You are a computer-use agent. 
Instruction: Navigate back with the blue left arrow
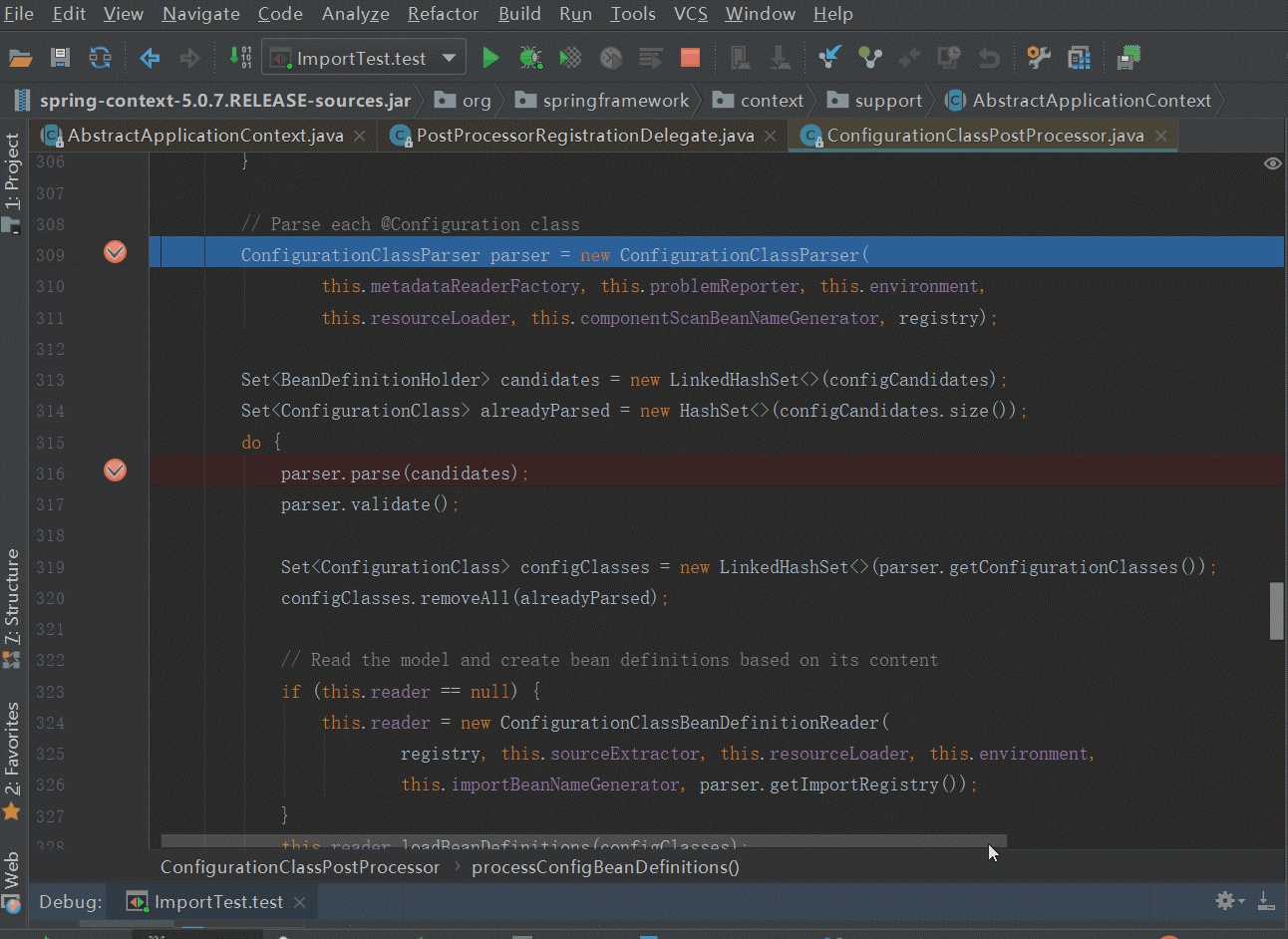click(150, 58)
